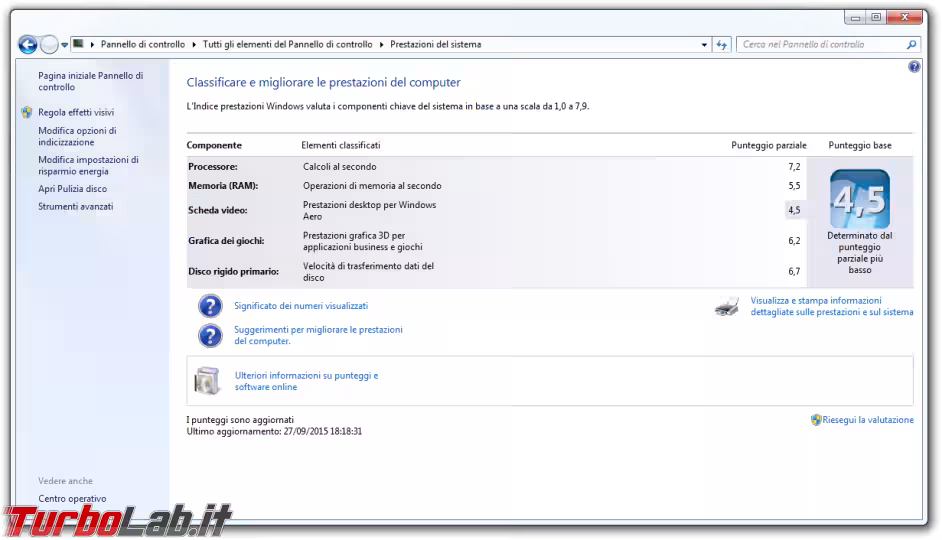Open Strumenti avanzati in the sidebar

click(x=75, y=207)
